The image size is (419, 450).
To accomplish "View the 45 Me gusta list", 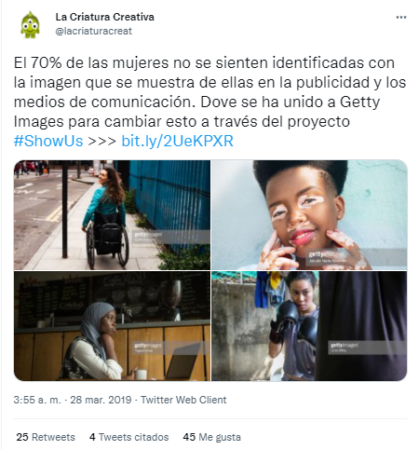I will (x=212, y=437).
